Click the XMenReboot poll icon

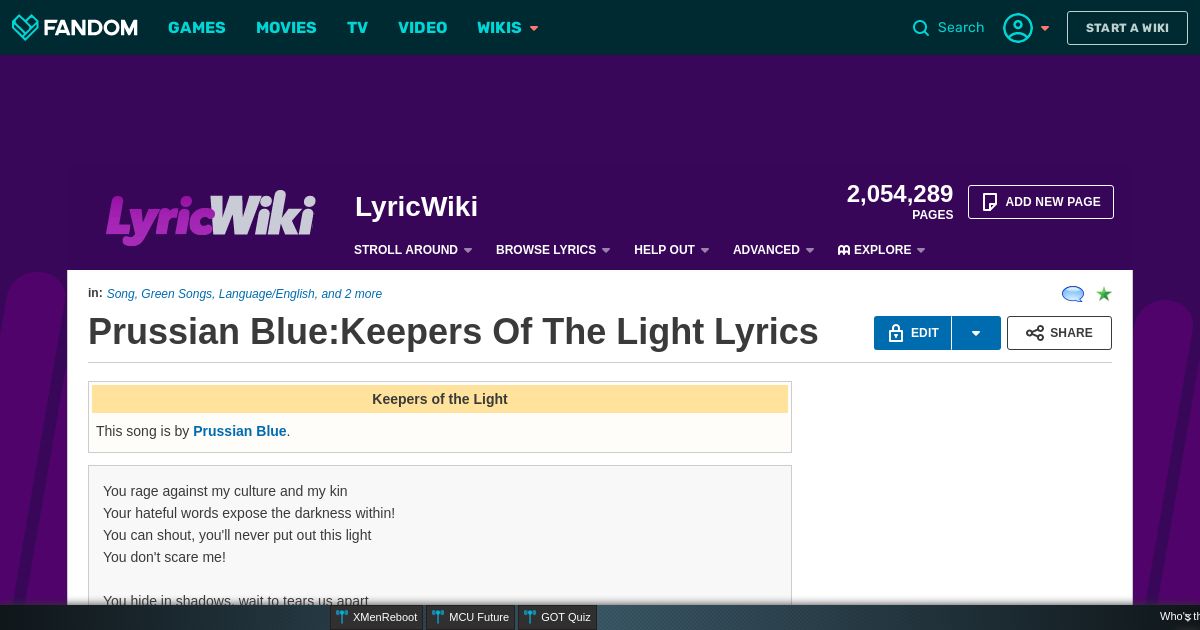point(342,617)
